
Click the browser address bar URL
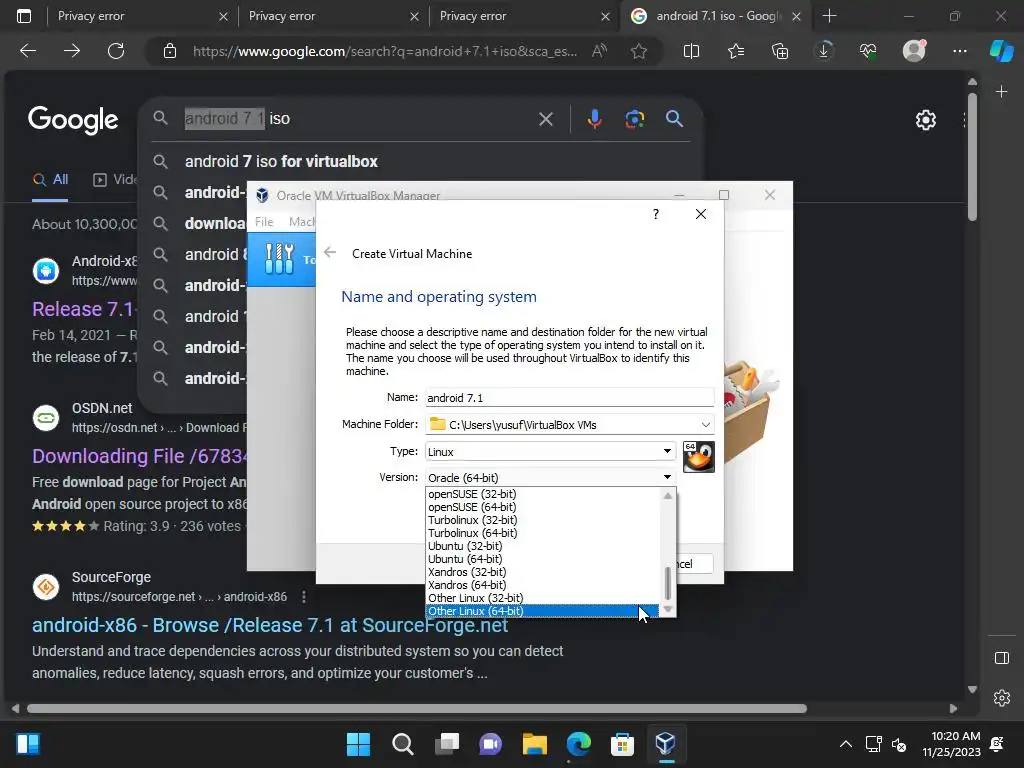(385, 51)
